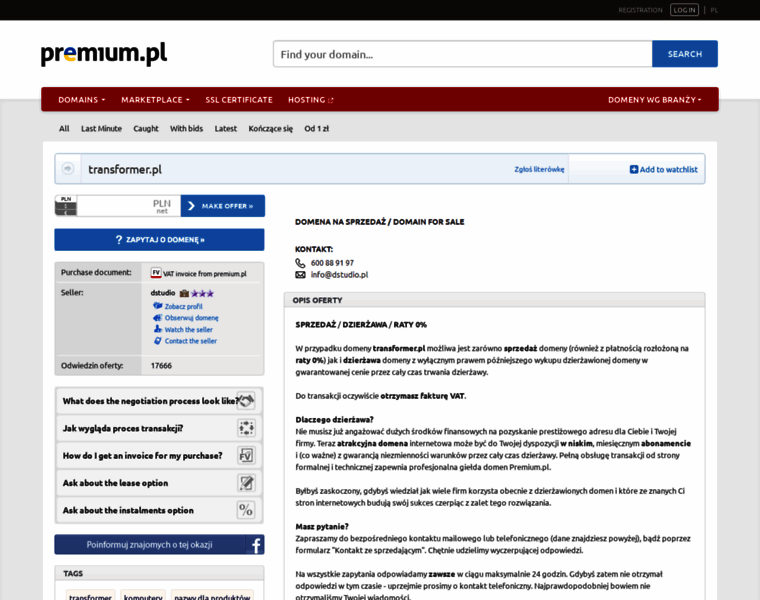Click the PLN currency switcher icon
The image size is (760, 600).
[66, 206]
